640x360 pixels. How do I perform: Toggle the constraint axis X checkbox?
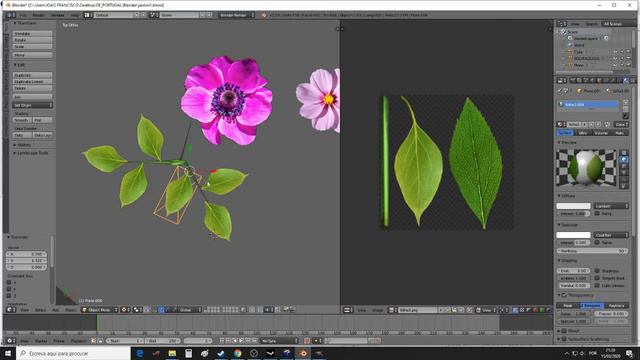tap(9, 282)
